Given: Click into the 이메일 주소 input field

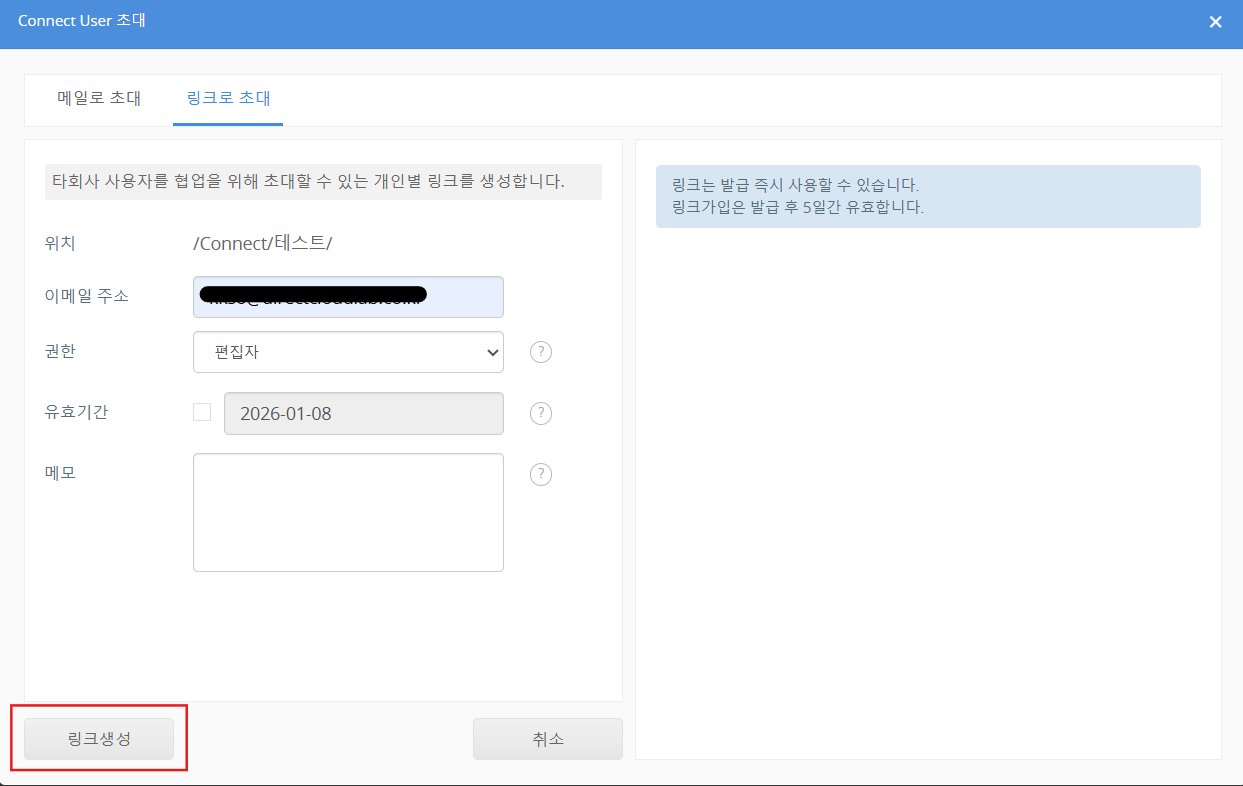Looking at the screenshot, I should point(348,297).
